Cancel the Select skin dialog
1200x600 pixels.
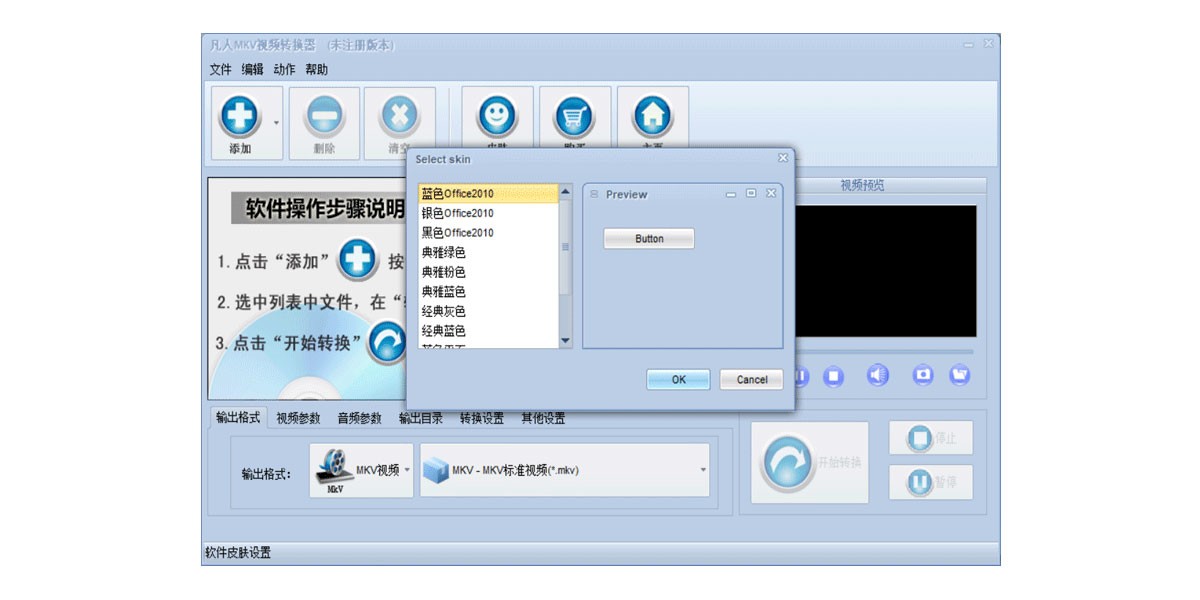click(752, 380)
